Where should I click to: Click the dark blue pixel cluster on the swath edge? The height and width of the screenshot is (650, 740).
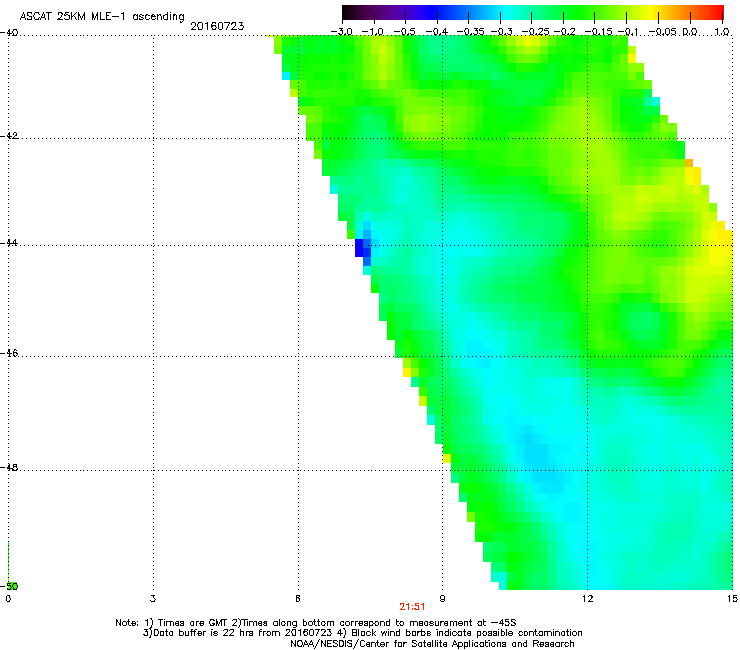click(362, 248)
